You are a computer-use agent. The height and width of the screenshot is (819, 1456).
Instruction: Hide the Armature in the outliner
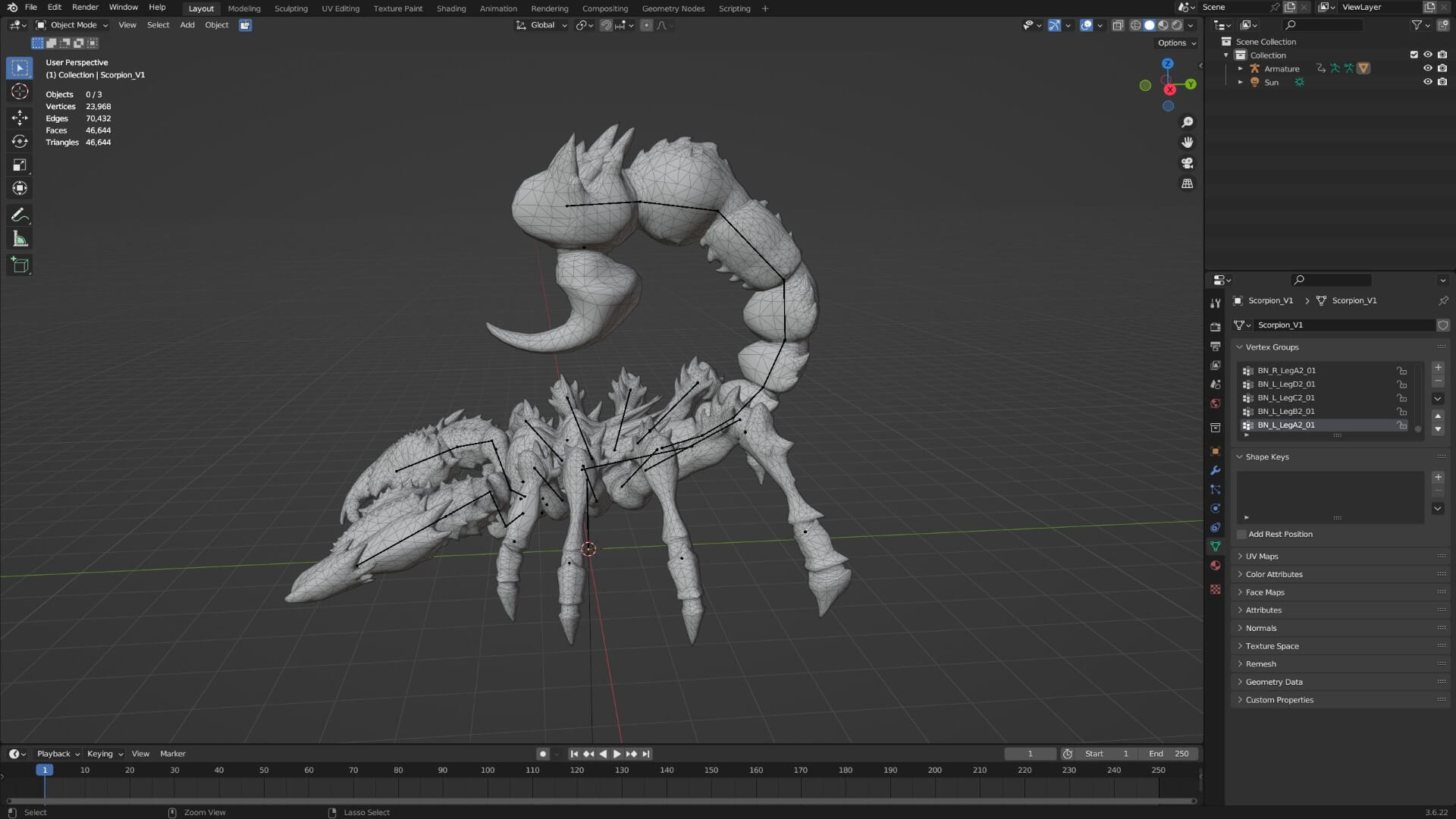(1427, 68)
